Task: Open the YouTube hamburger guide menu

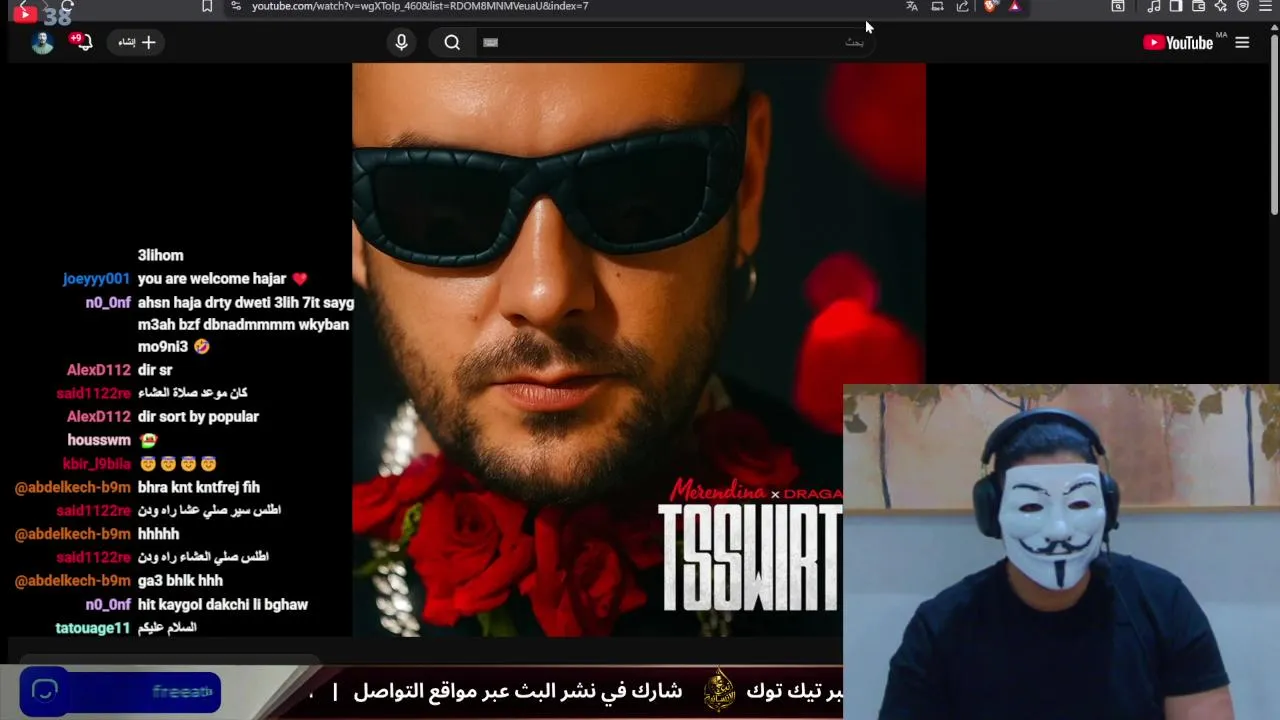Action: click(1242, 42)
